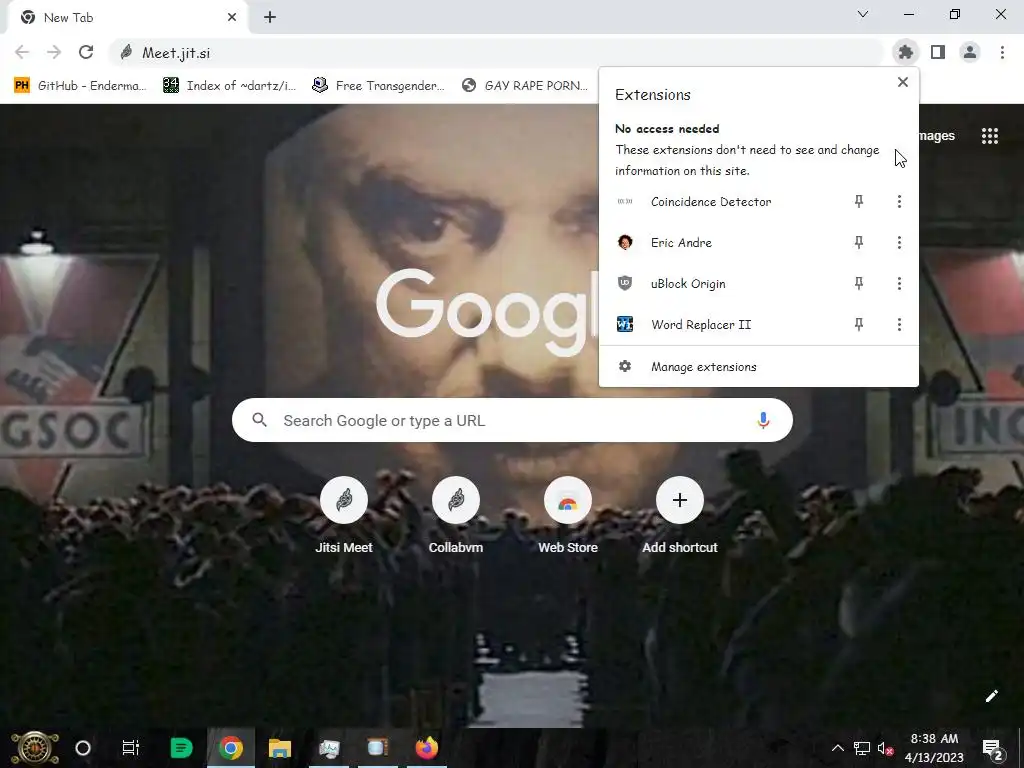The height and width of the screenshot is (768, 1024).
Task: Open the GitHub bookmark
Action: [81, 86]
